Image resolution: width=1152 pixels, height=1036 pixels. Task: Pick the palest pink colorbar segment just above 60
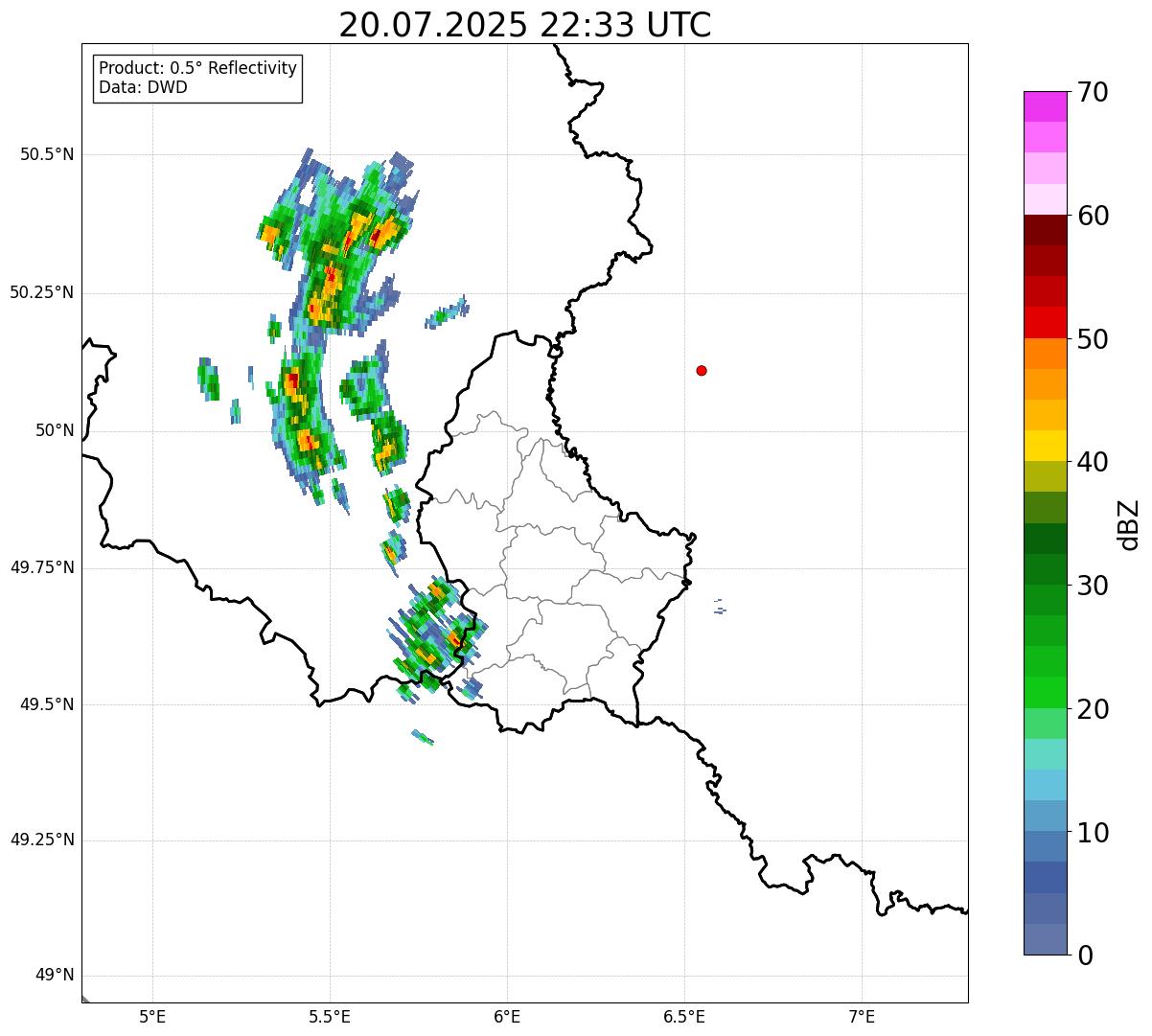[1045, 199]
